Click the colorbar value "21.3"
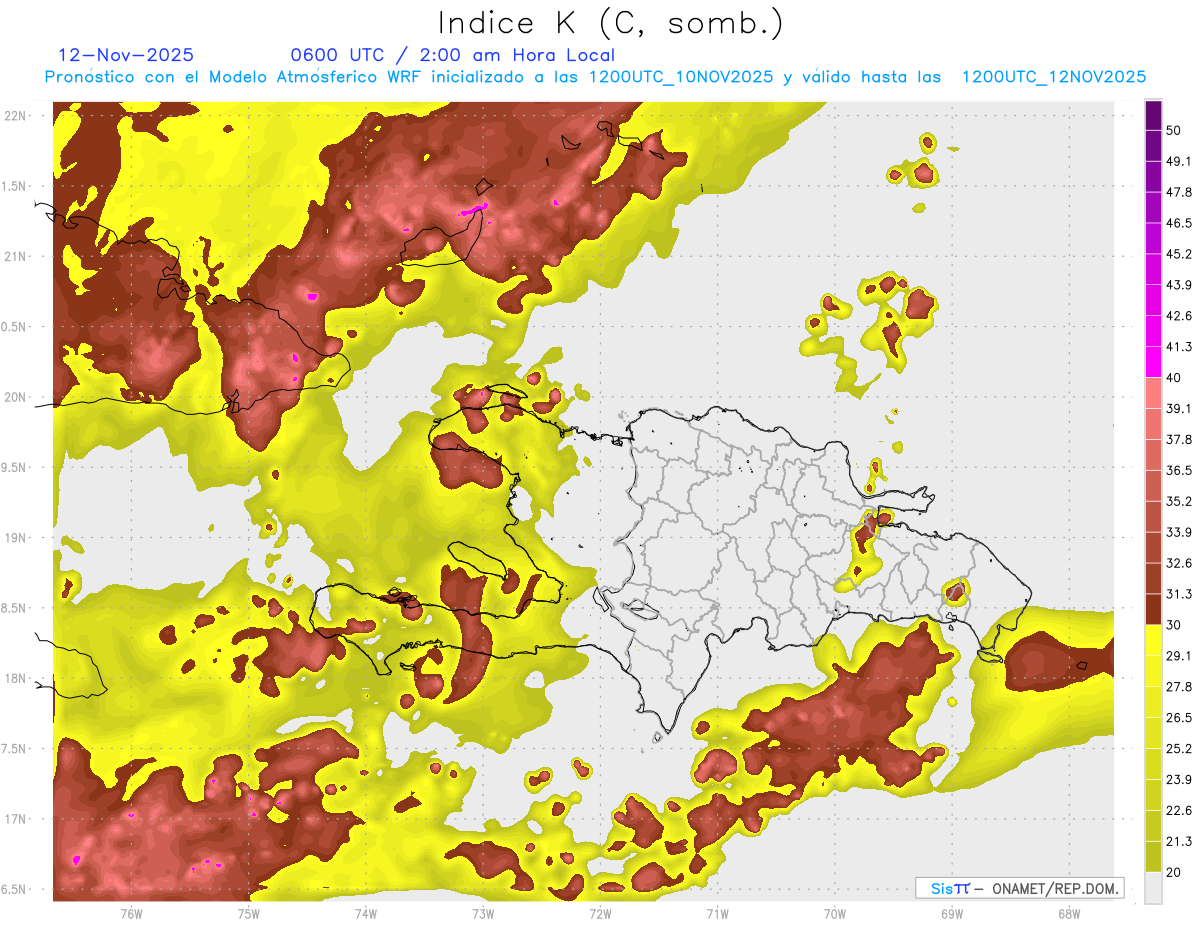1200x927 pixels. click(1178, 842)
